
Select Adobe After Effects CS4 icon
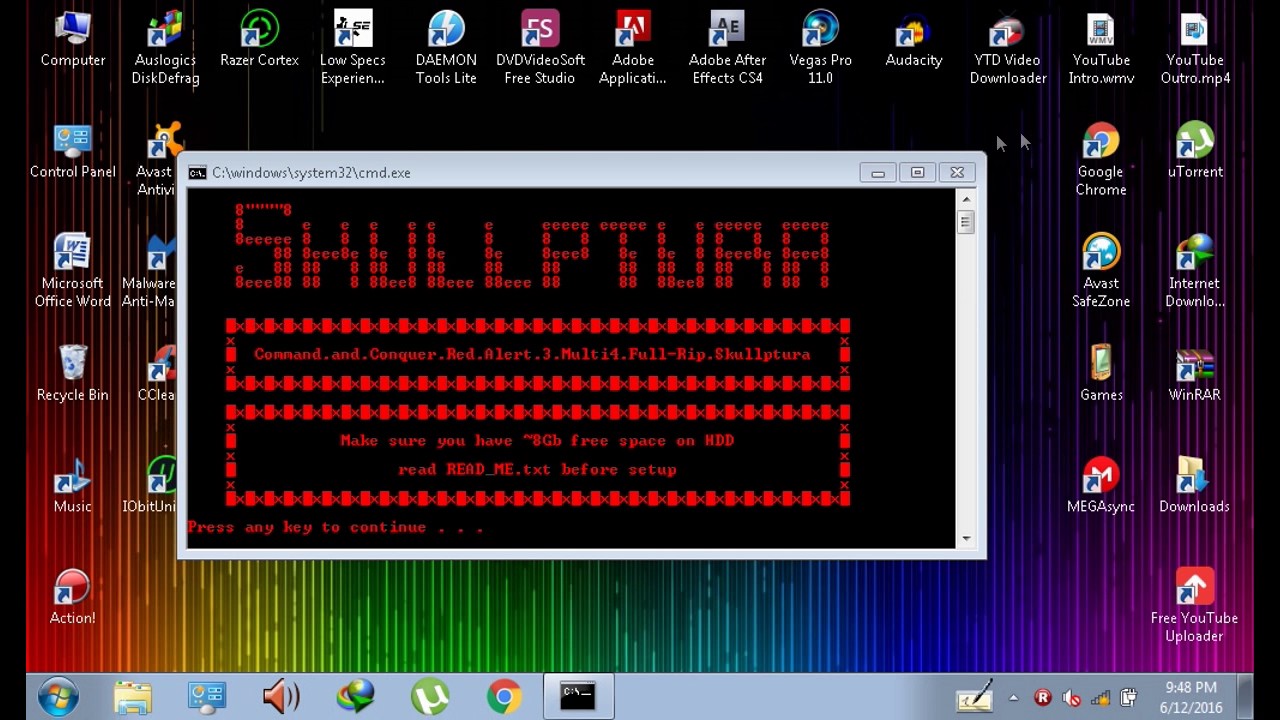pos(727,48)
